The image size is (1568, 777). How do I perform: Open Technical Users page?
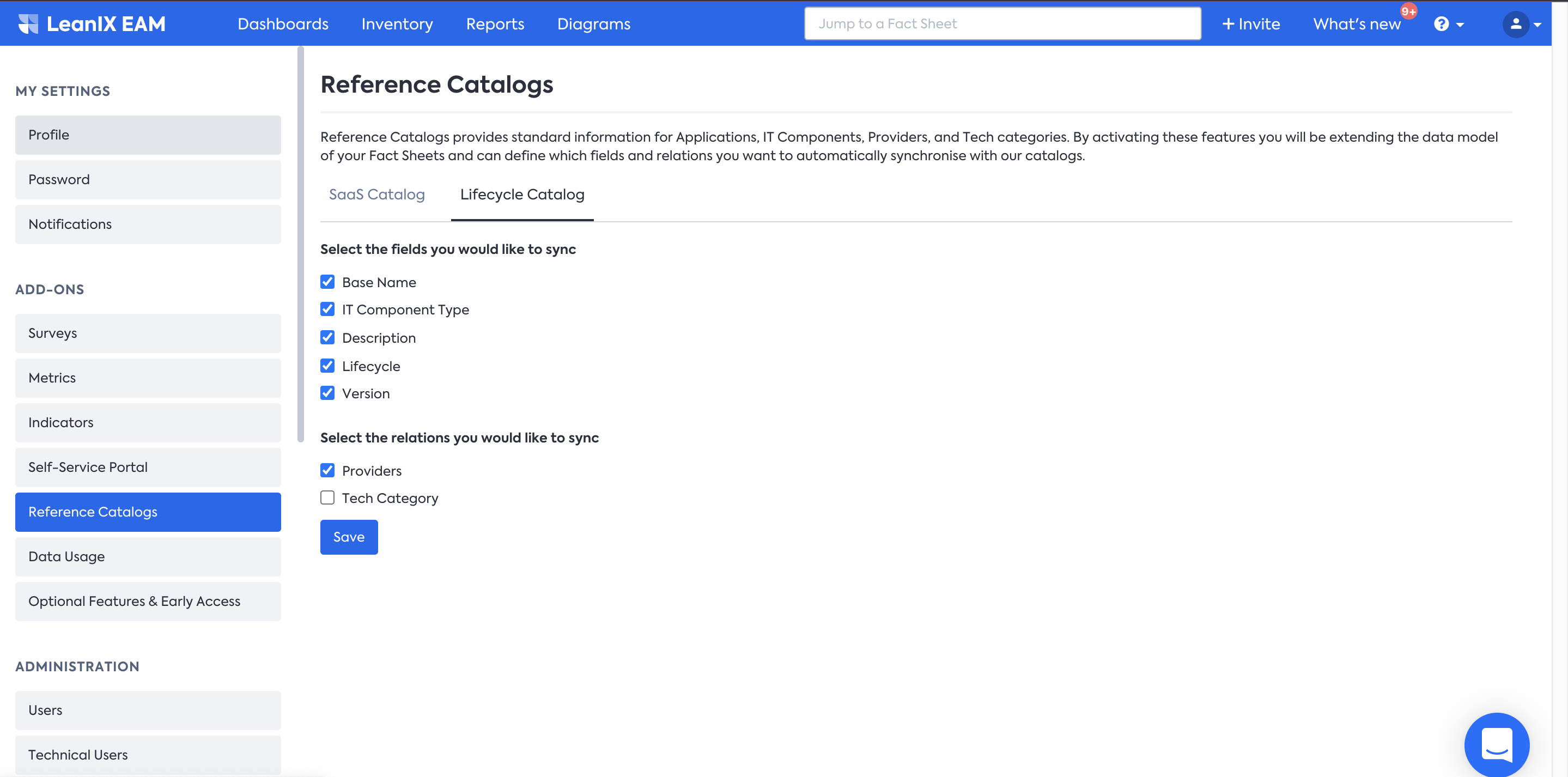[148, 755]
